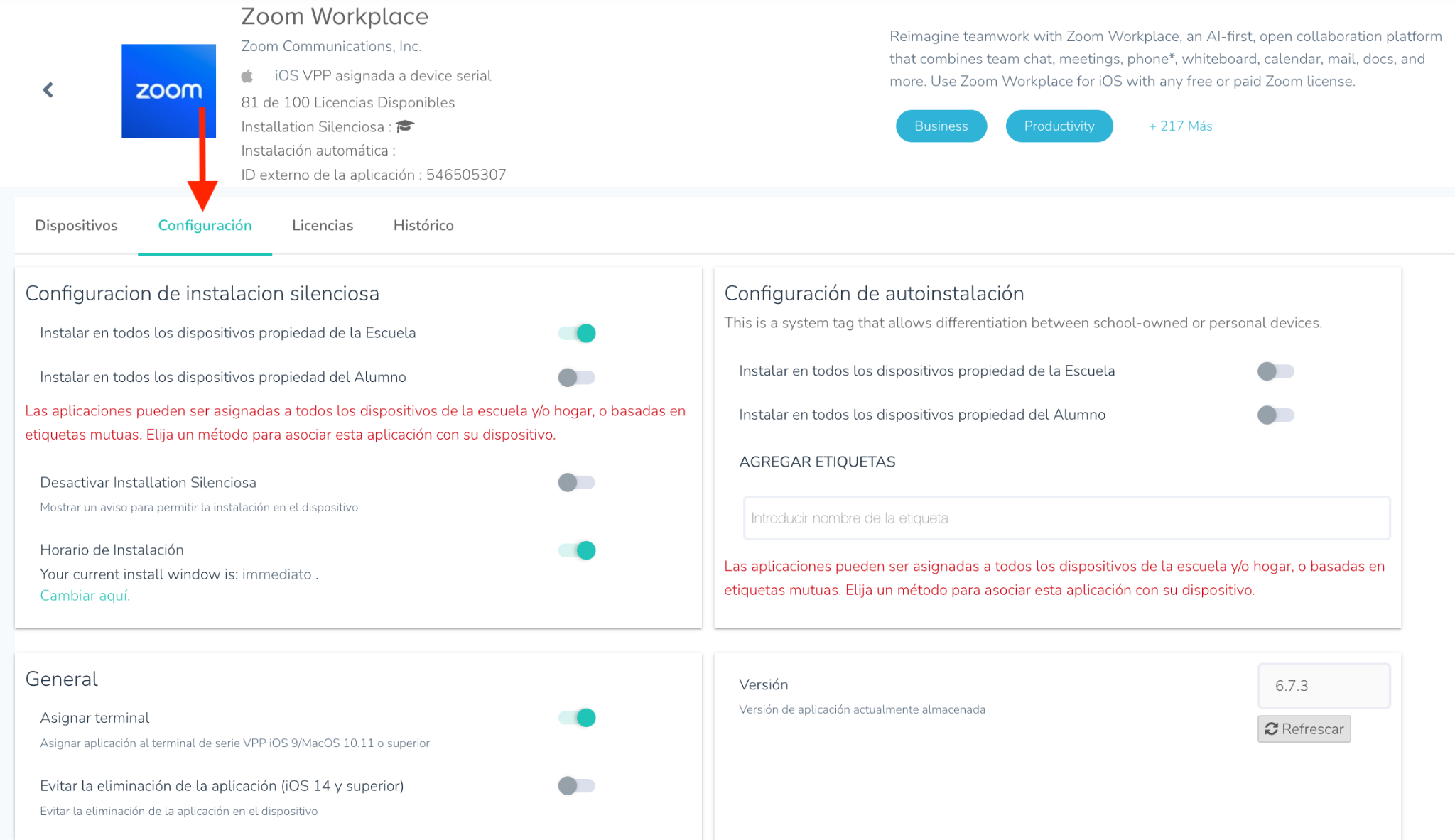Expand the + 217 Más categories
Image resolution: width=1455 pixels, height=840 pixels.
tap(1180, 126)
